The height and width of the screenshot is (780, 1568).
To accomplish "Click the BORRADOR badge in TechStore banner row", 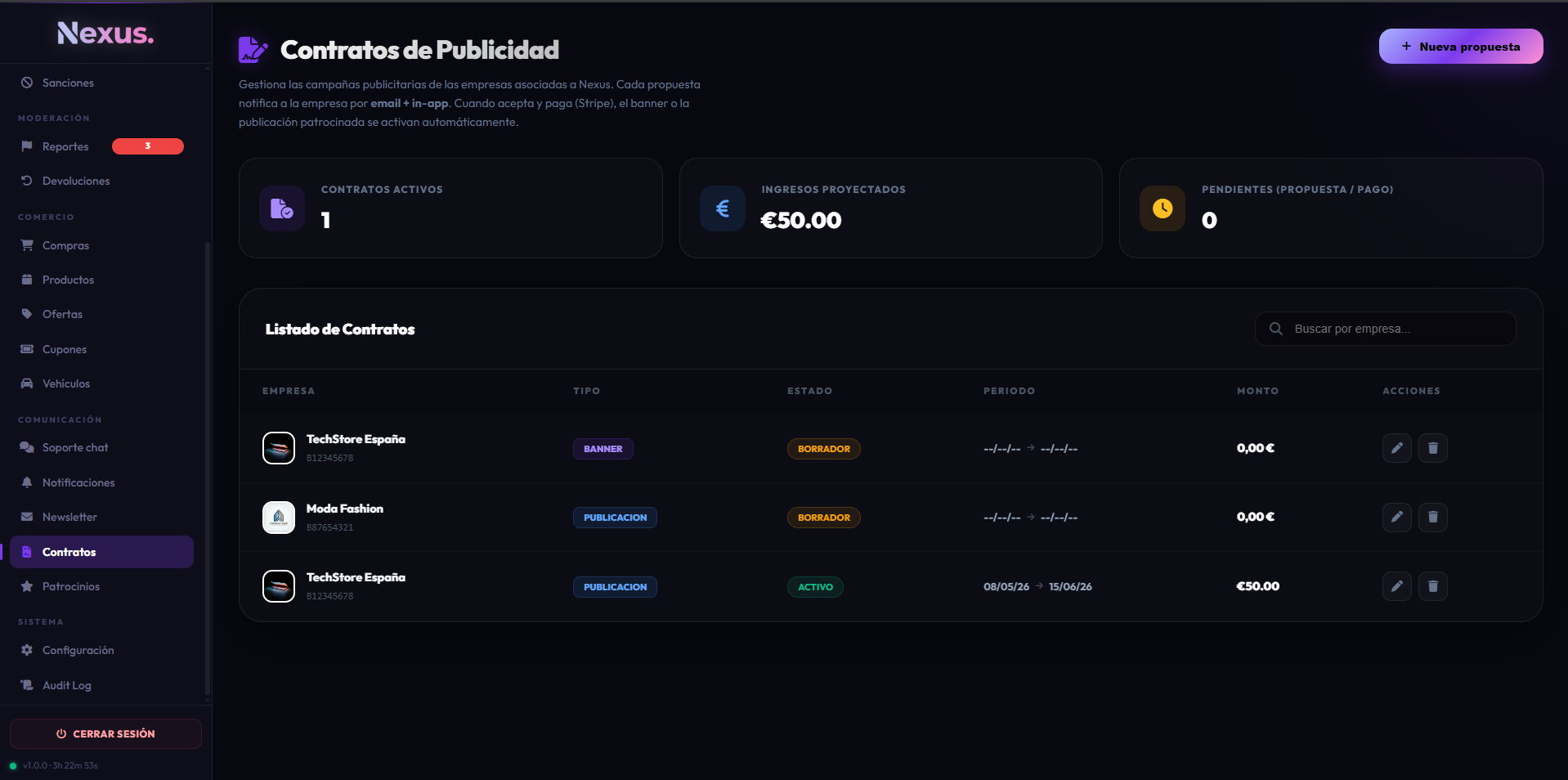I will (x=824, y=449).
